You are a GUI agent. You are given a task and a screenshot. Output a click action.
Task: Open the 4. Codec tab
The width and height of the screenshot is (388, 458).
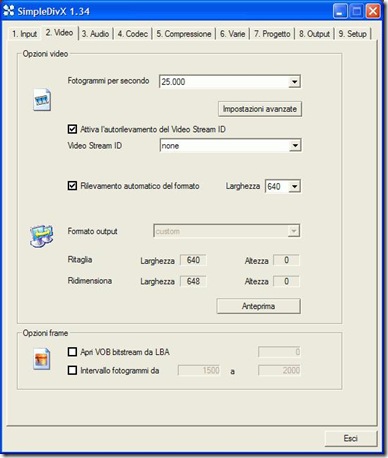132,34
